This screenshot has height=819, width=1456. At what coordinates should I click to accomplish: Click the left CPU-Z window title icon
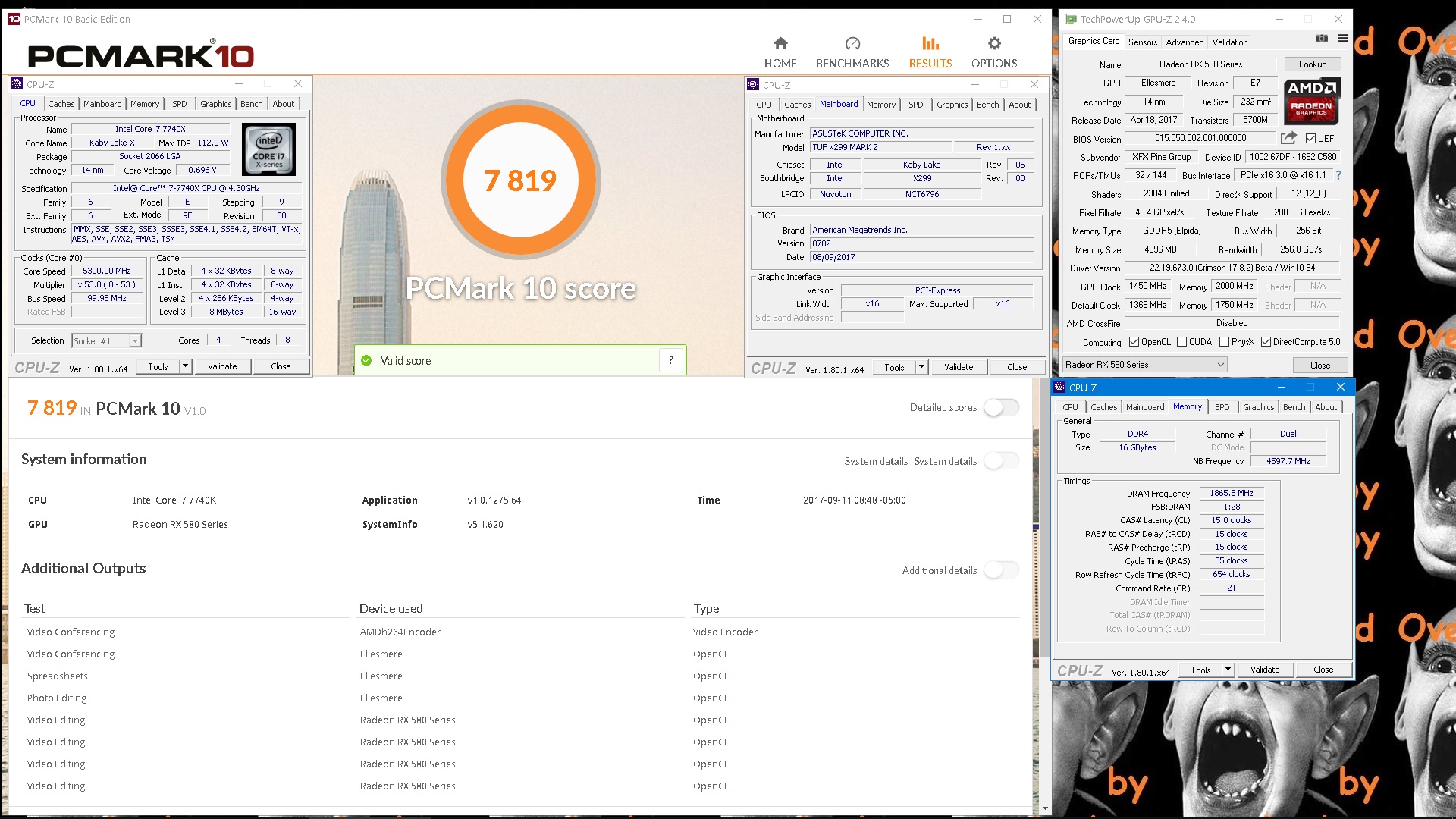pyautogui.click(x=18, y=84)
